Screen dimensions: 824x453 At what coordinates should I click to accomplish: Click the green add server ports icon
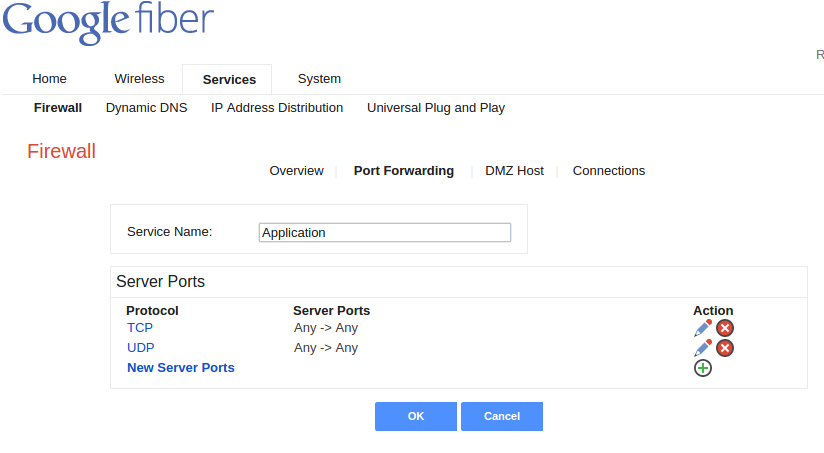click(x=703, y=368)
